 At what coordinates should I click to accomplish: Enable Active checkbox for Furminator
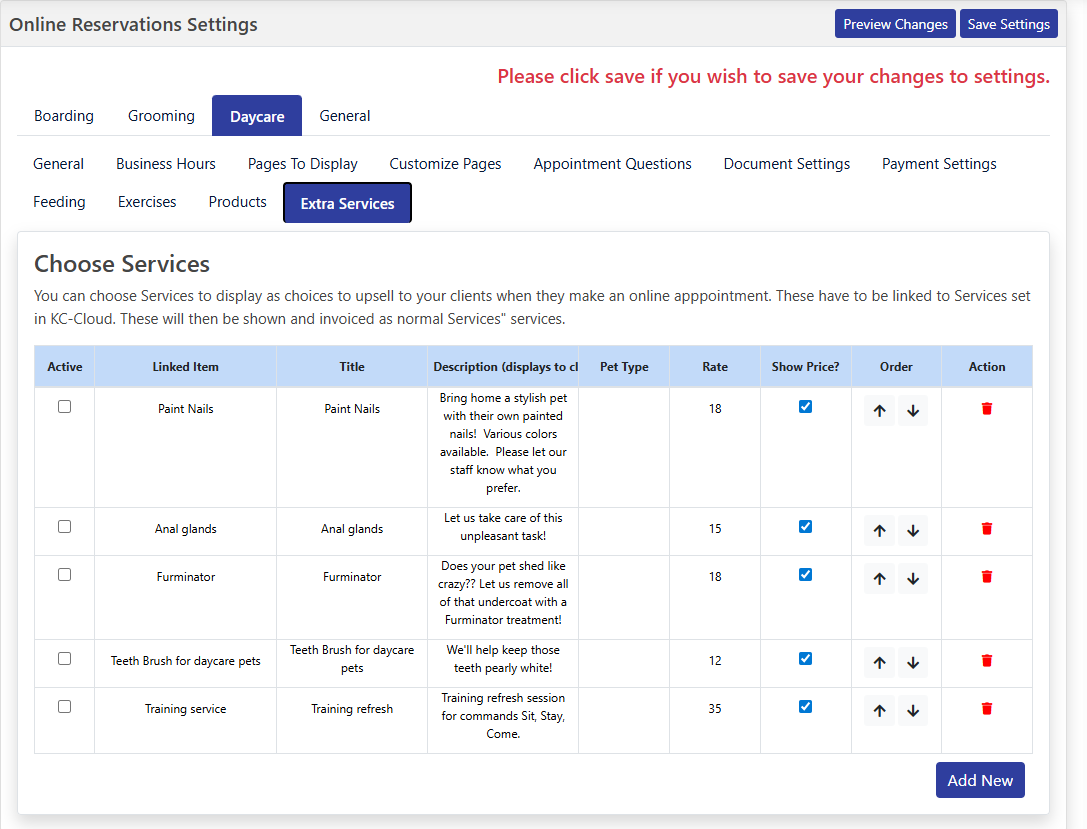tap(64, 575)
